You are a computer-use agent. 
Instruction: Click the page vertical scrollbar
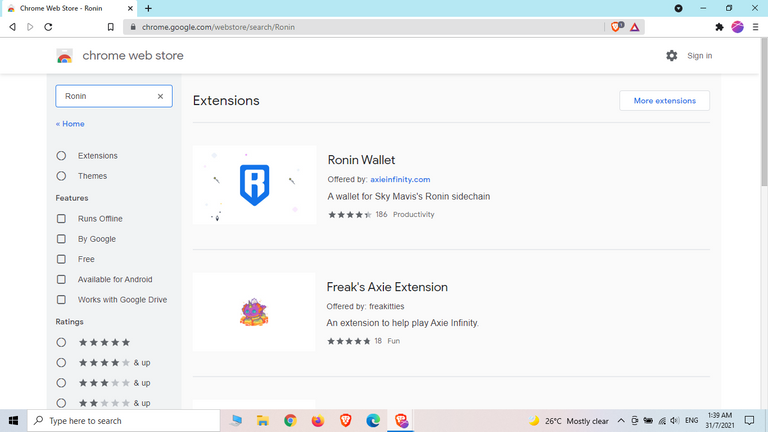click(x=764, y=113)
